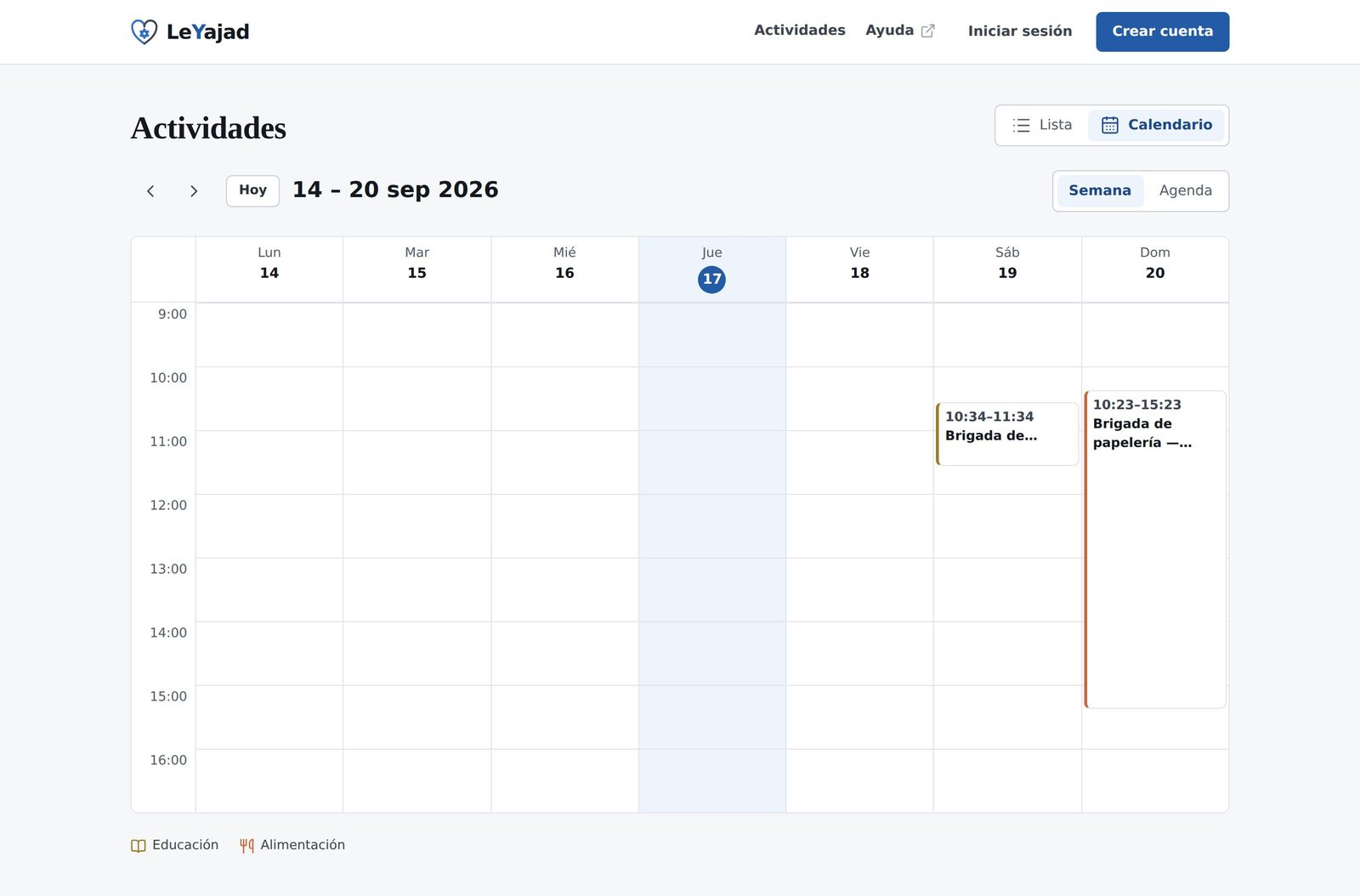1360x896 pixels.
Task: Click the calendar icon in Calendario toggle
Action: pyautogui.click(x=1109, y=125)
